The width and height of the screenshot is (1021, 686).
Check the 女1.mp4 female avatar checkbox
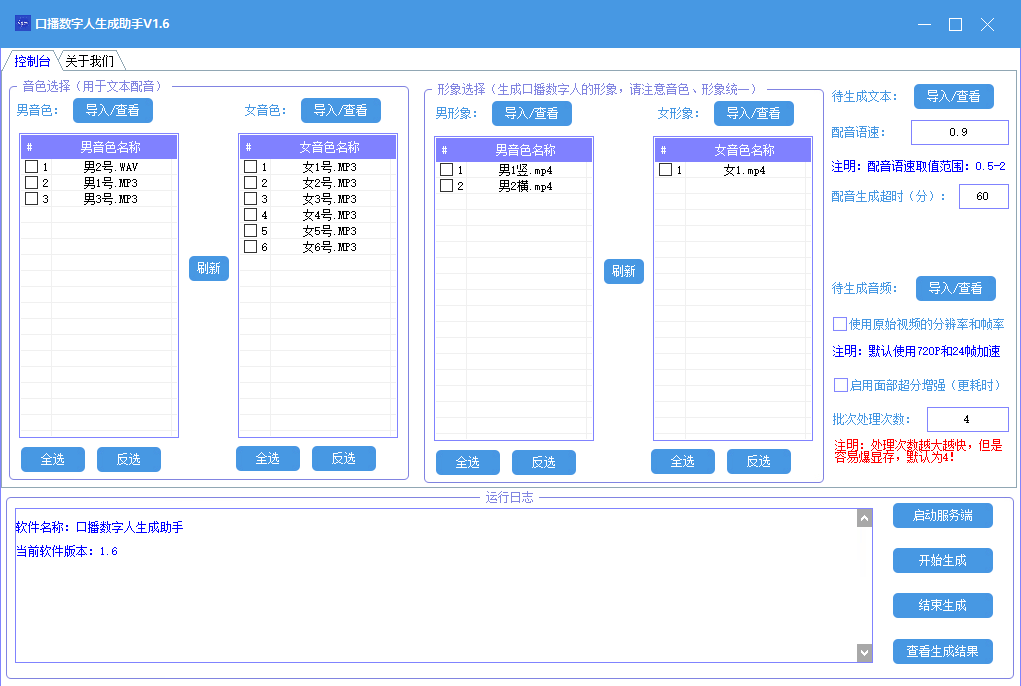click(666, 170)
